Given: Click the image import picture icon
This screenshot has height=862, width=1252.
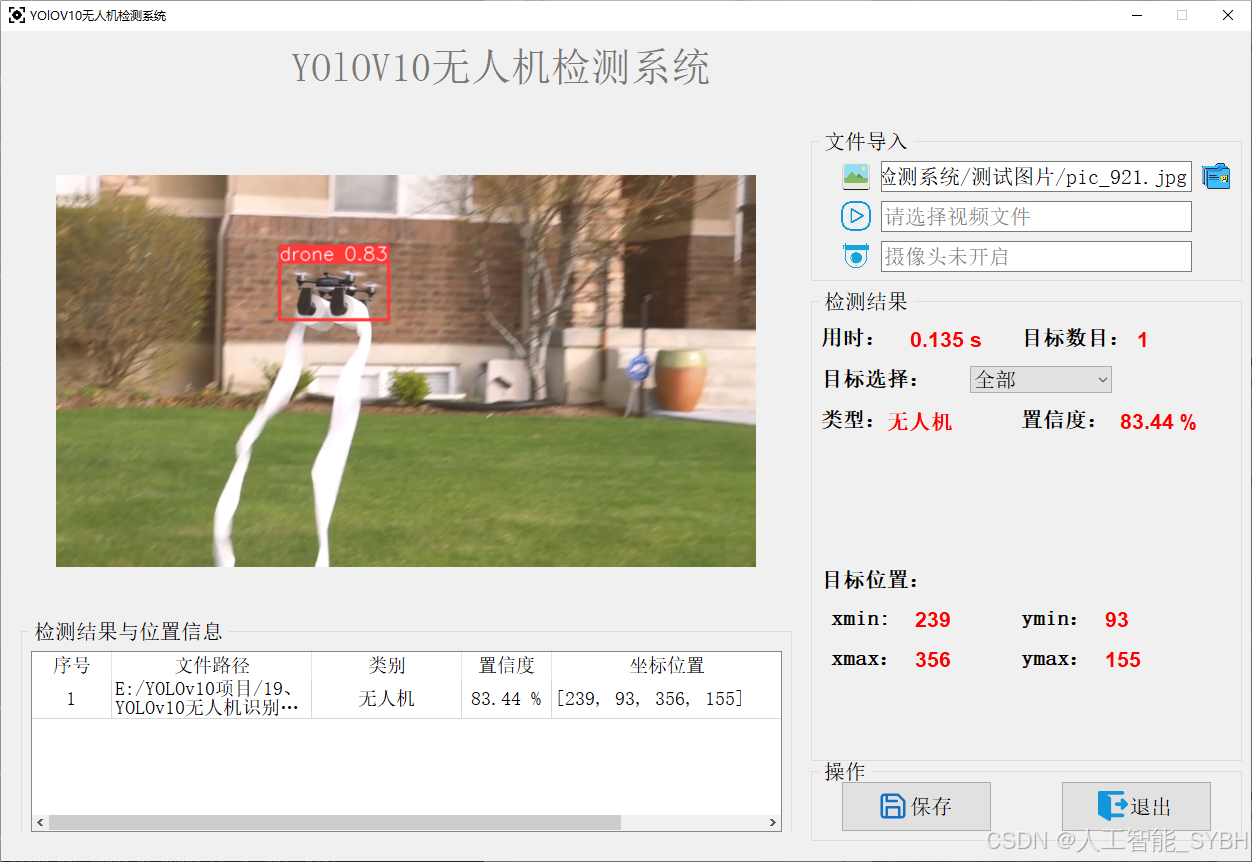Looking at the screenshot, I should pyautogui.click(x=856, y=177).
